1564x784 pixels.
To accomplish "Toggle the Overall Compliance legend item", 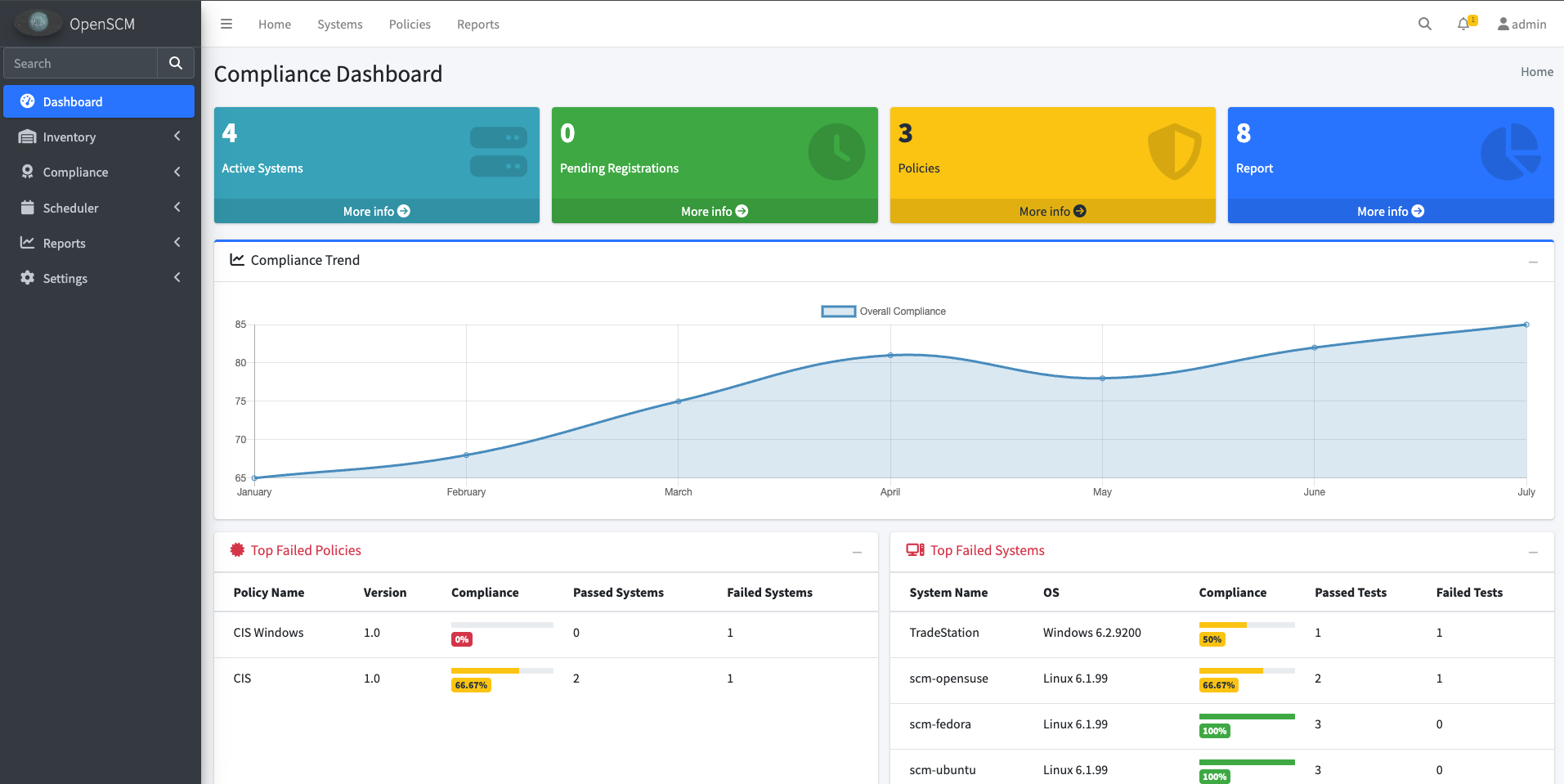I will pyautogui.click(x=883, y=311).
